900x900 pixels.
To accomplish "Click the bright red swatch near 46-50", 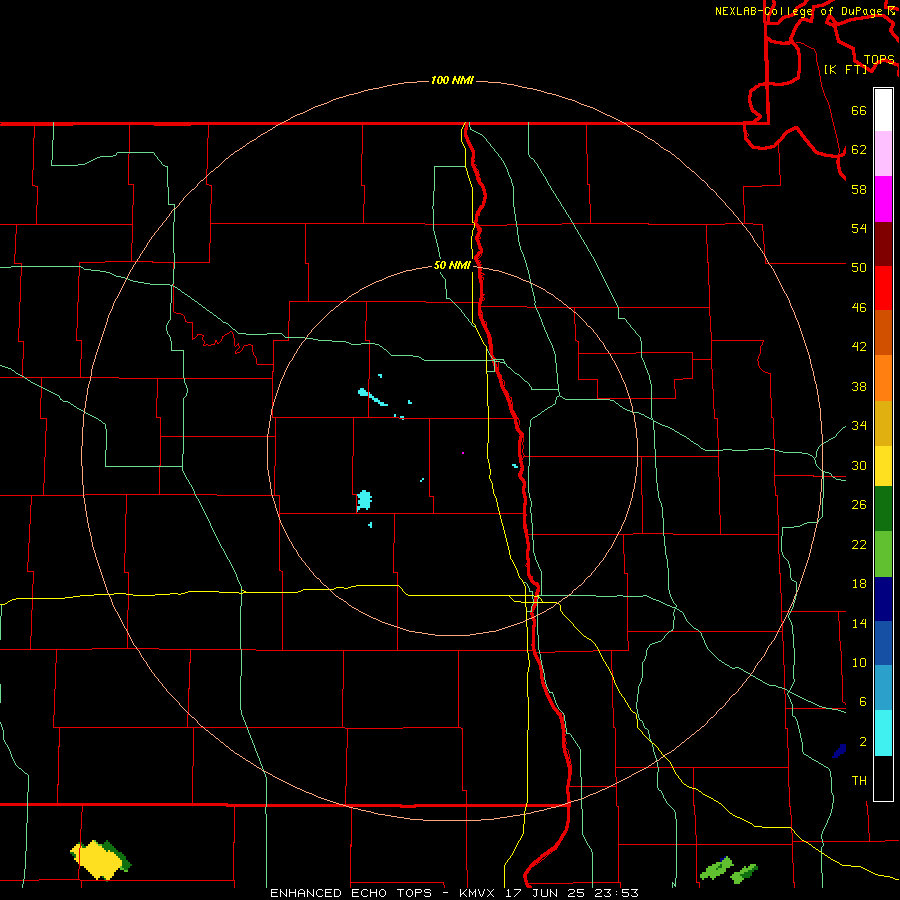I will click(883, 288).
